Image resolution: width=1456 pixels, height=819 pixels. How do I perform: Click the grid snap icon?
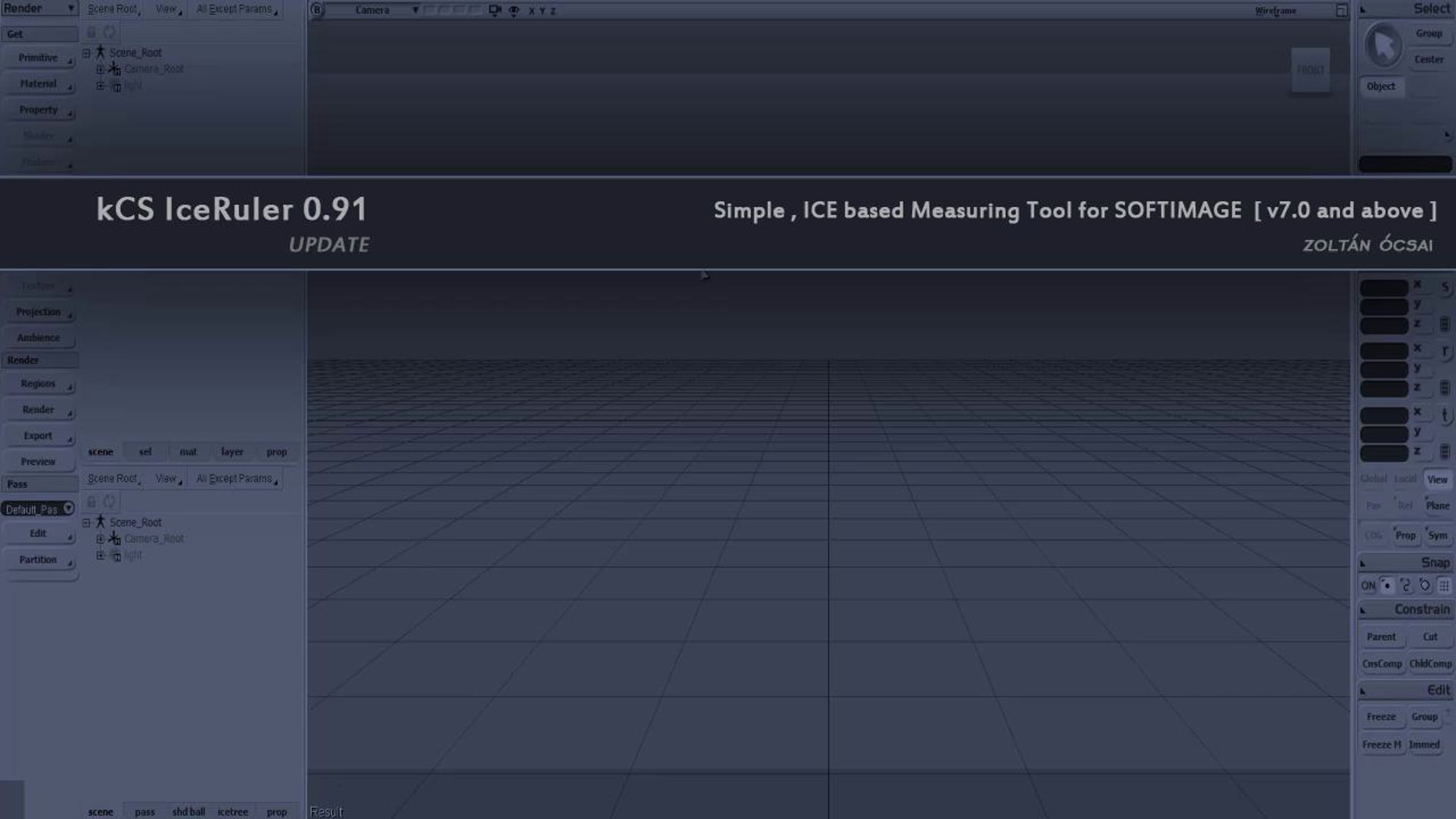tap(1444, 585)
